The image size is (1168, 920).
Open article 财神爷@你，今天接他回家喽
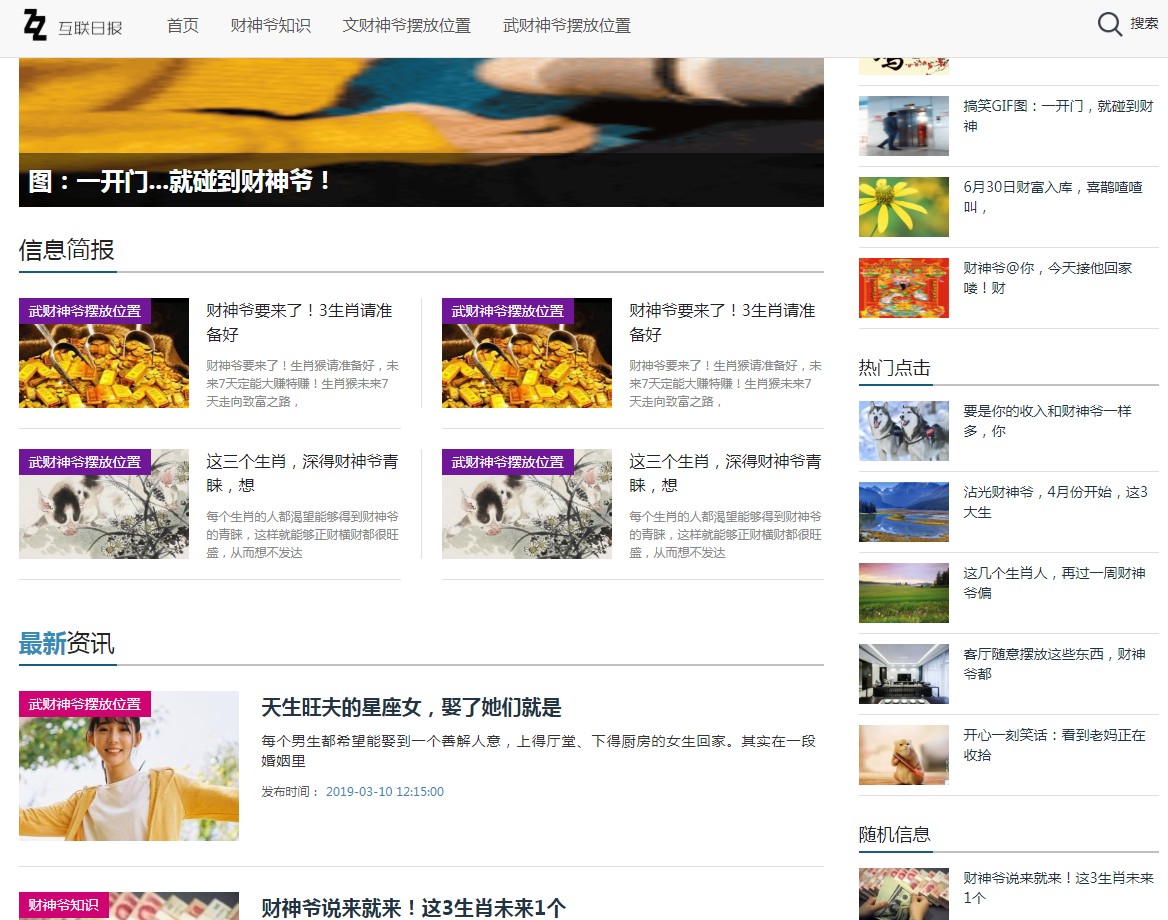tap(1047, 278)
